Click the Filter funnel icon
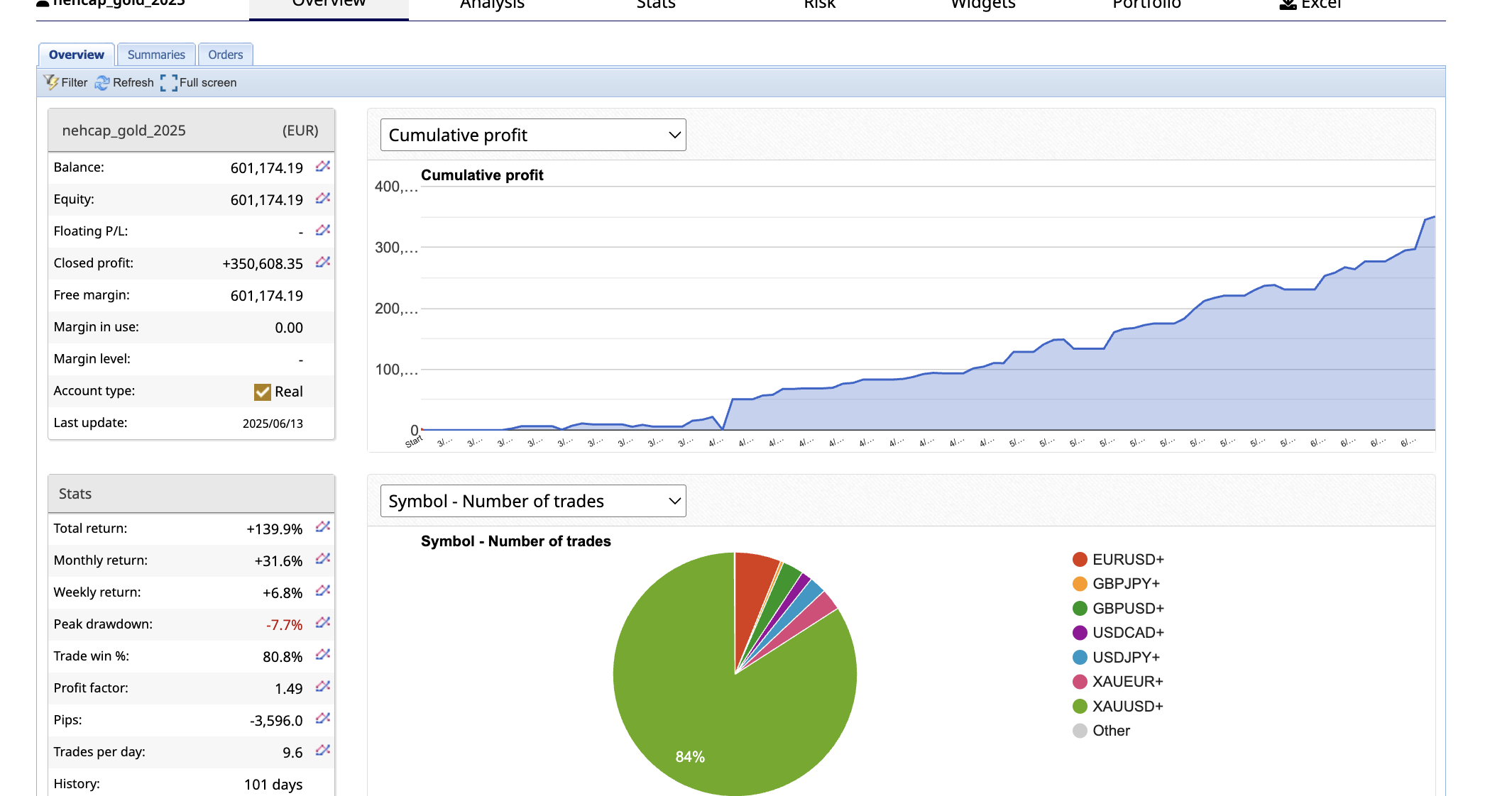1512x796 pixels. [51, 82]
